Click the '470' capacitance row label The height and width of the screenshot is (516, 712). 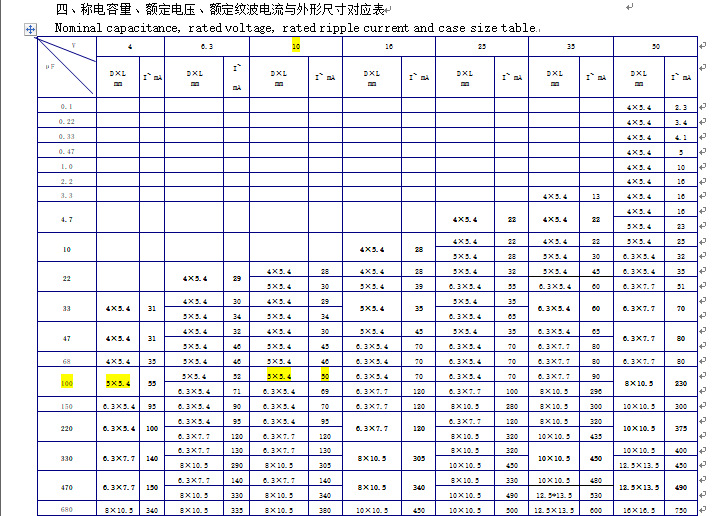[66, 487]
